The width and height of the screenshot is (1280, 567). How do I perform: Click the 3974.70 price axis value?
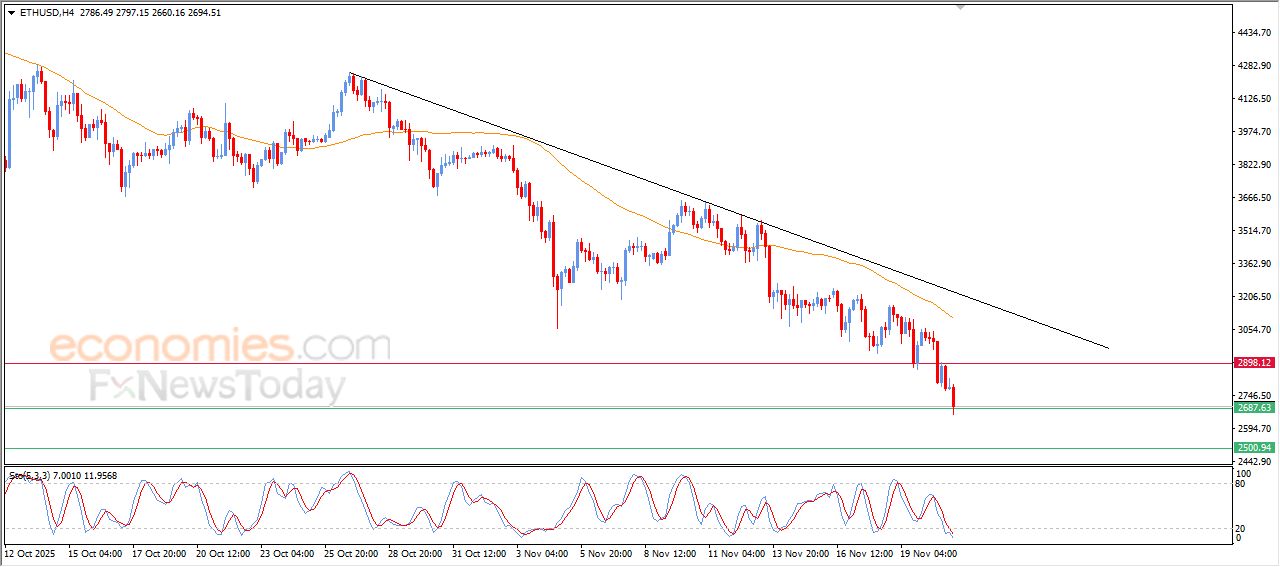tap(1253, 132)
